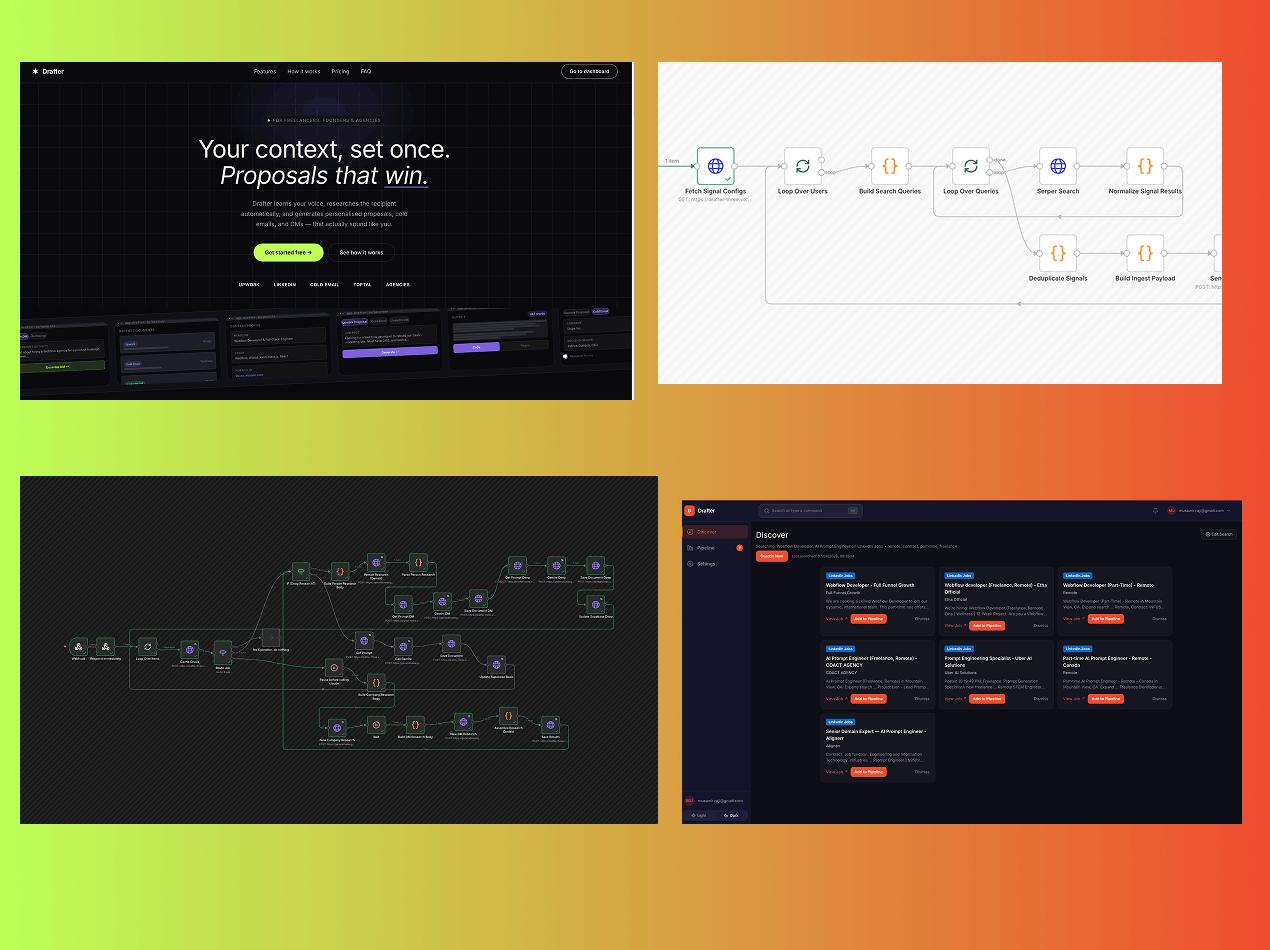Click the Features navigation link

click(x=265, y=72)
